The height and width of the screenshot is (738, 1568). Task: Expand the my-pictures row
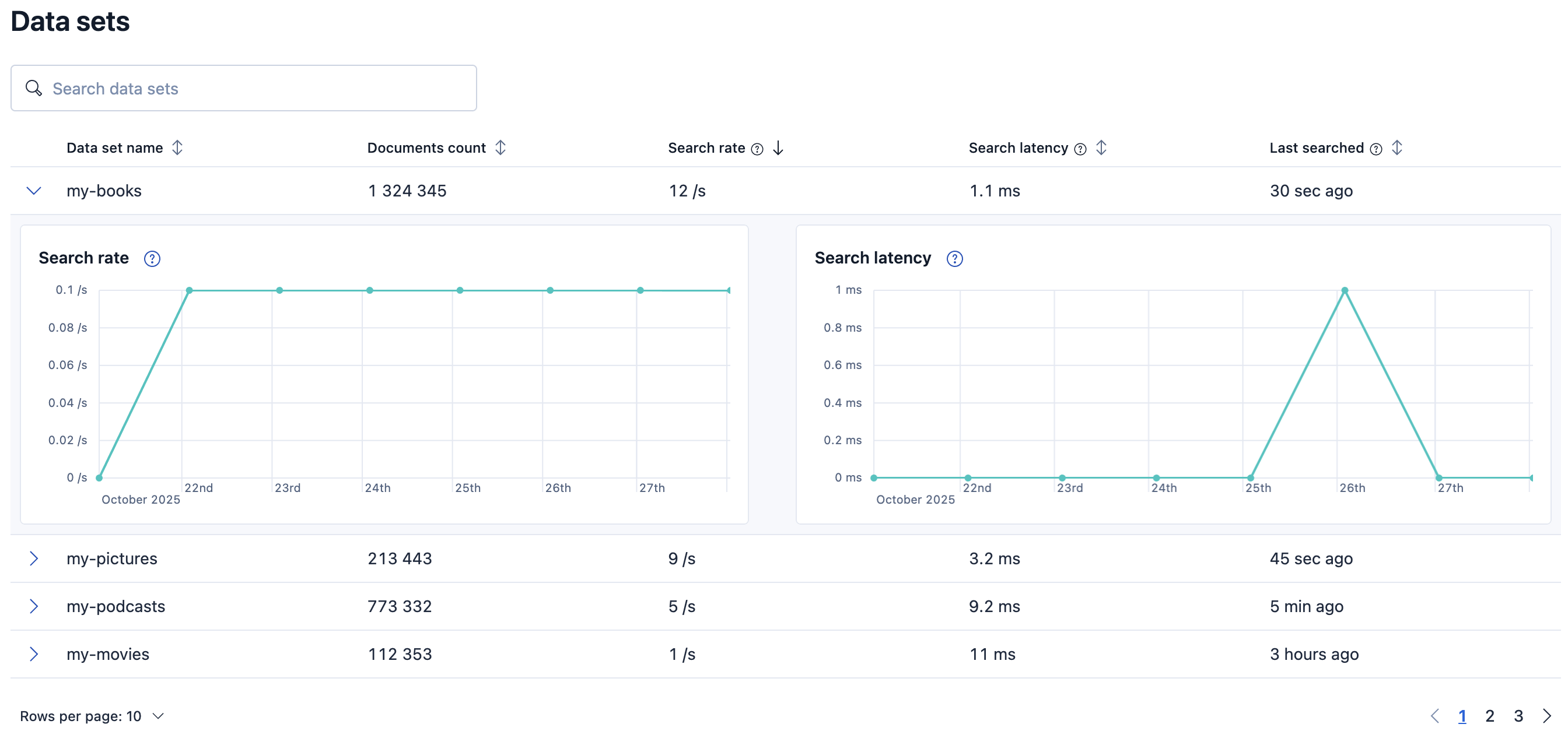[33, 558]
